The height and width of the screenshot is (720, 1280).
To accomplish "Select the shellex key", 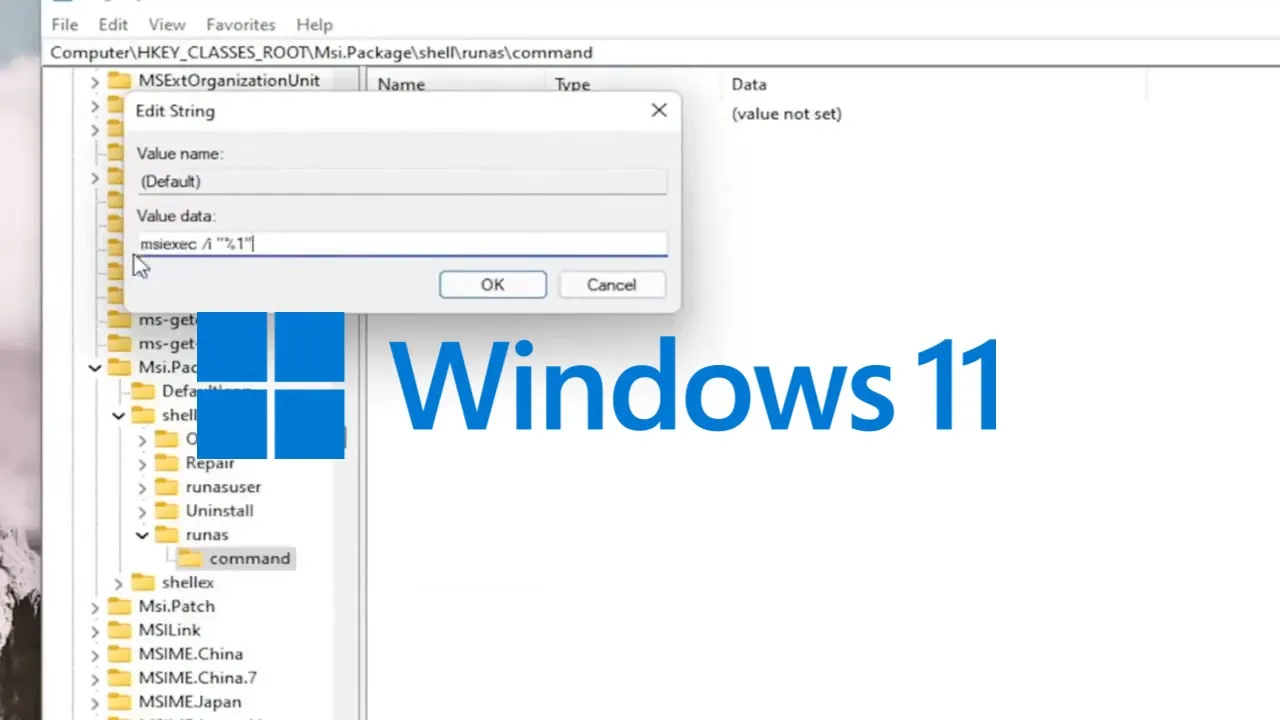I will (x=188, y=582).
